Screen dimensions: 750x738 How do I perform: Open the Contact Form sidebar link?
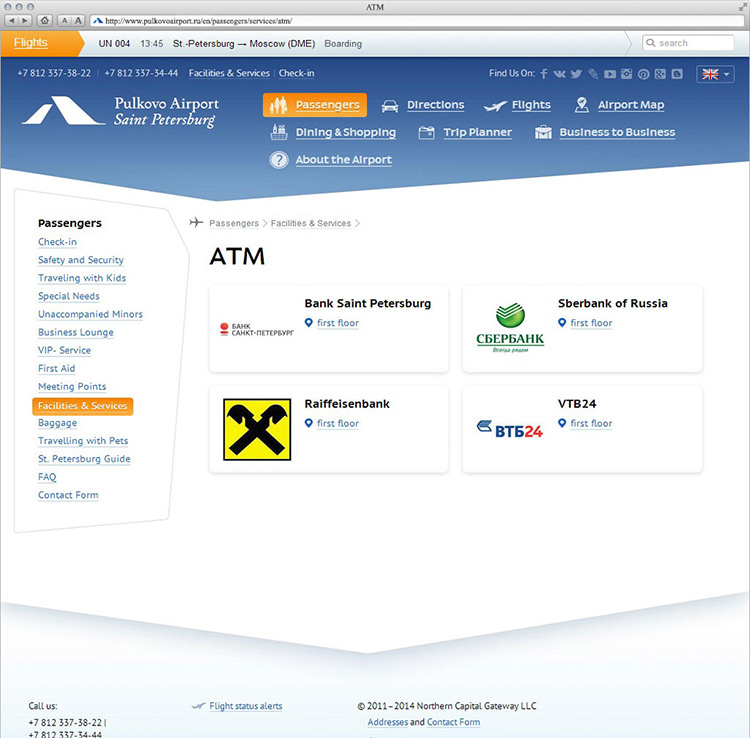click(x=68, y=495)
